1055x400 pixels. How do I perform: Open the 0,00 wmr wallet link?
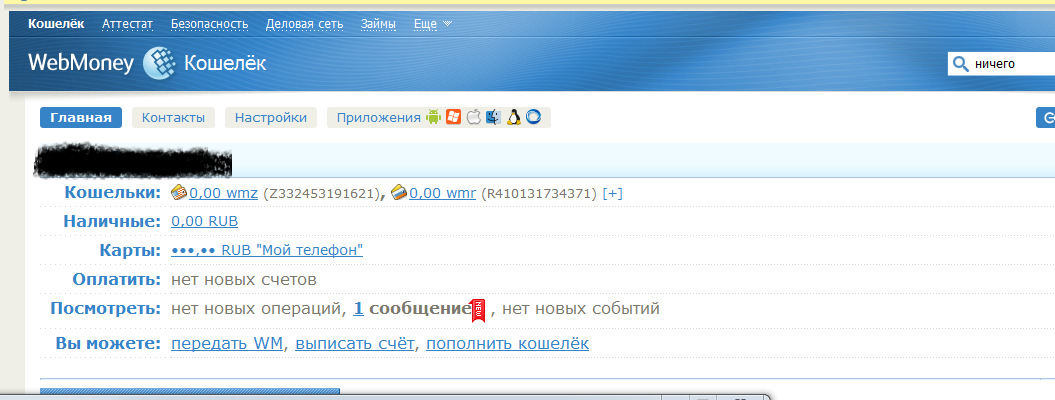(x=443, y=194)
